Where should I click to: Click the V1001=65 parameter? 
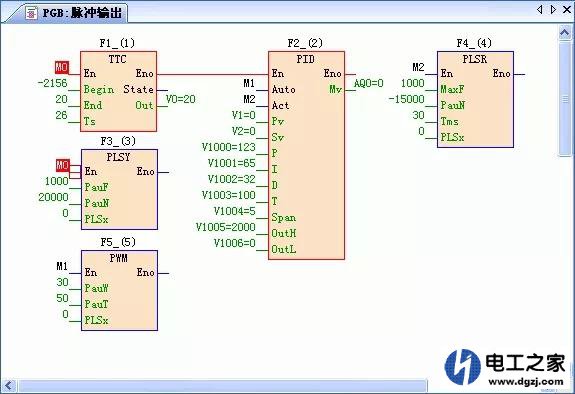point(231,163)
